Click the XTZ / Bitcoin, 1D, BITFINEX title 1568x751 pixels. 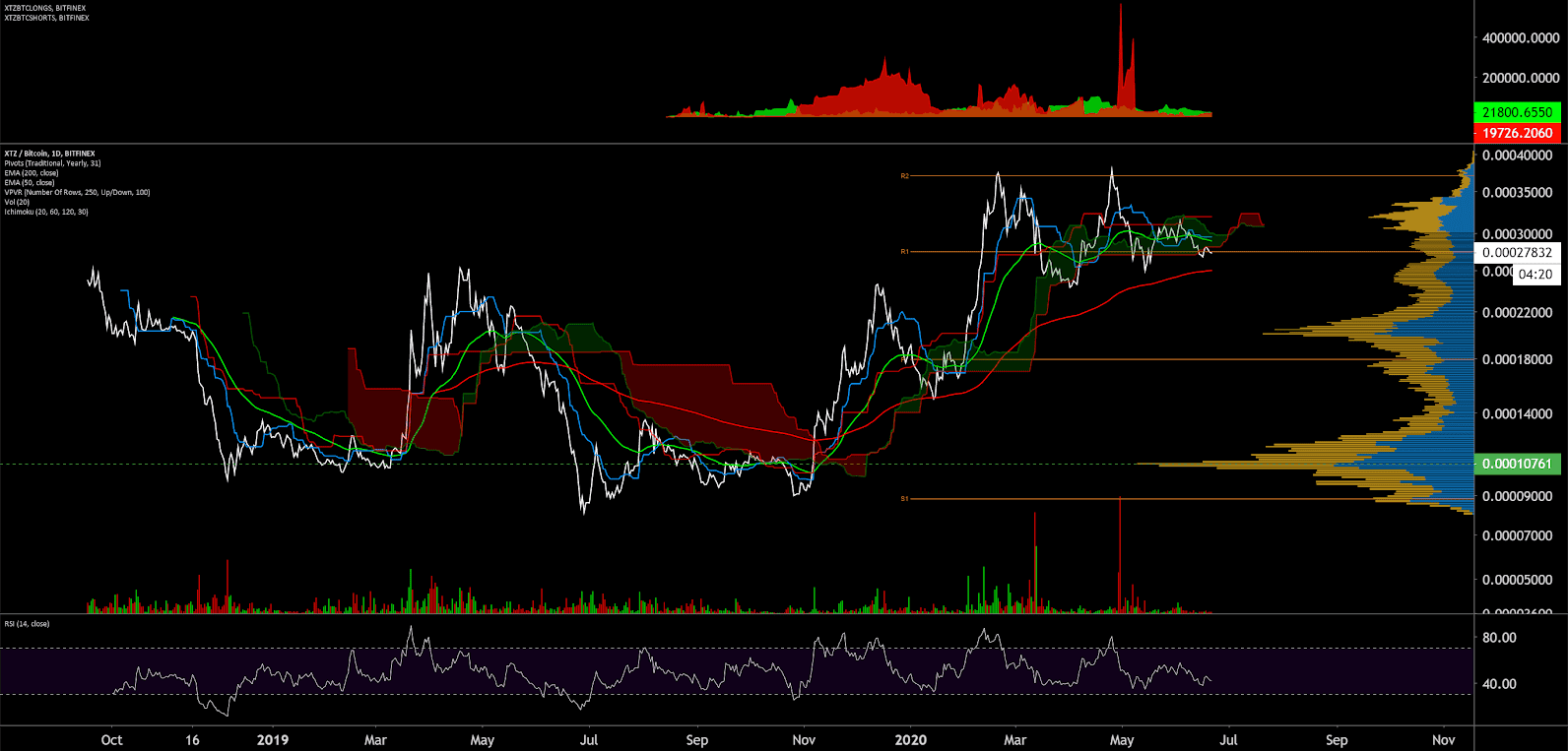coord(49,154)
